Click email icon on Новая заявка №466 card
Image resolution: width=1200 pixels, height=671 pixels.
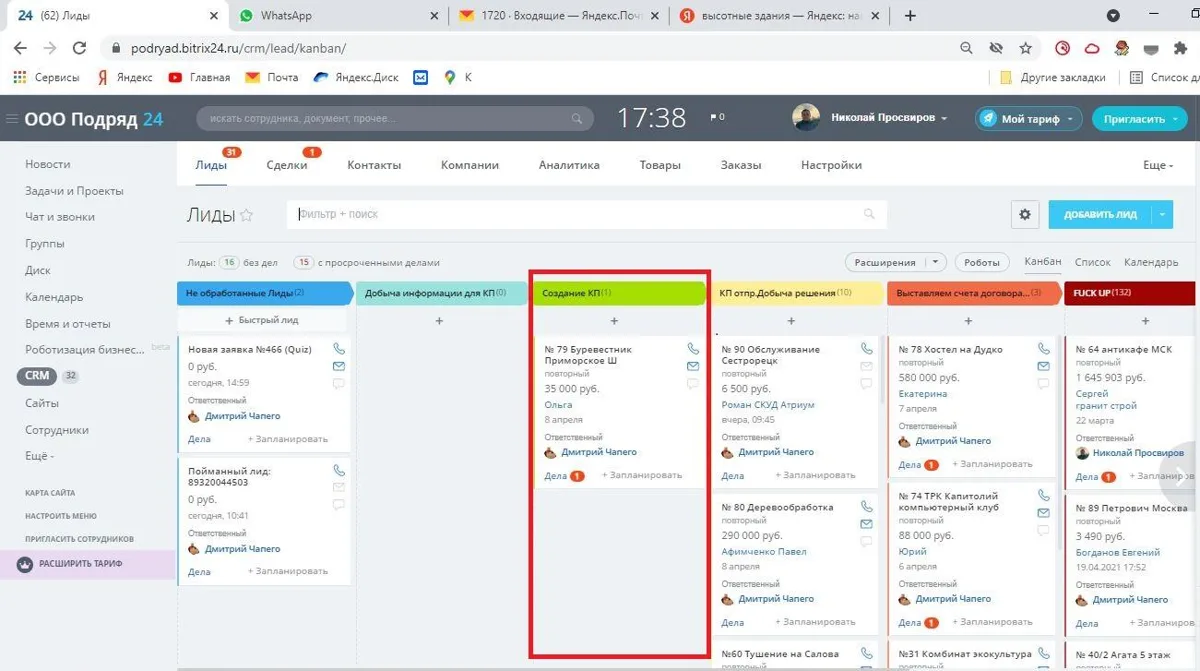point(339,366)
